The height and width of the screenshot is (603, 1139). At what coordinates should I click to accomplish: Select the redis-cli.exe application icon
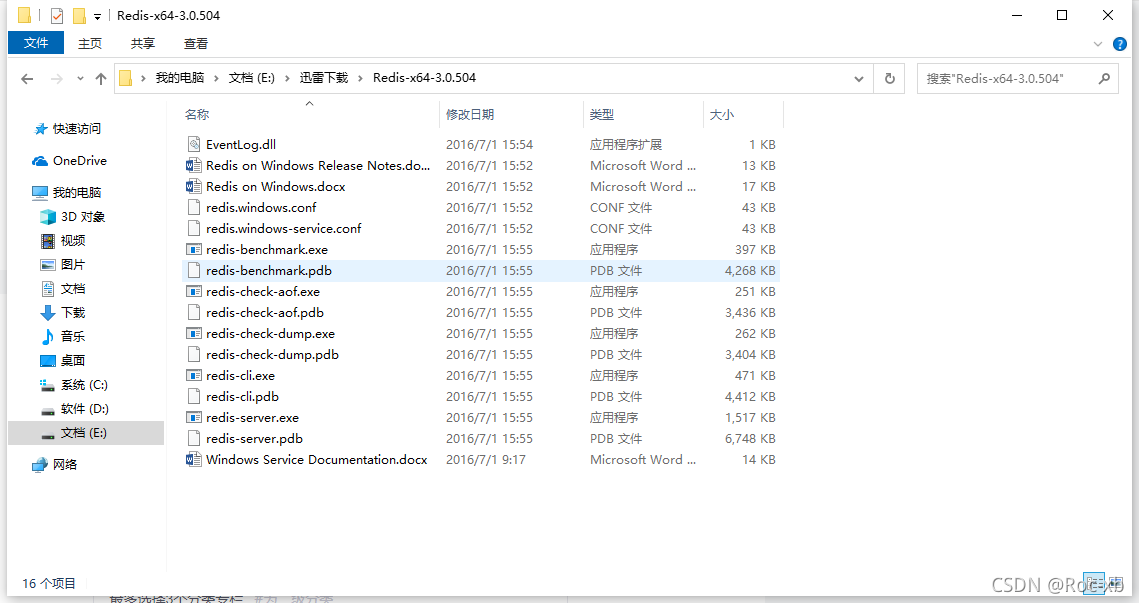point(194,376)
